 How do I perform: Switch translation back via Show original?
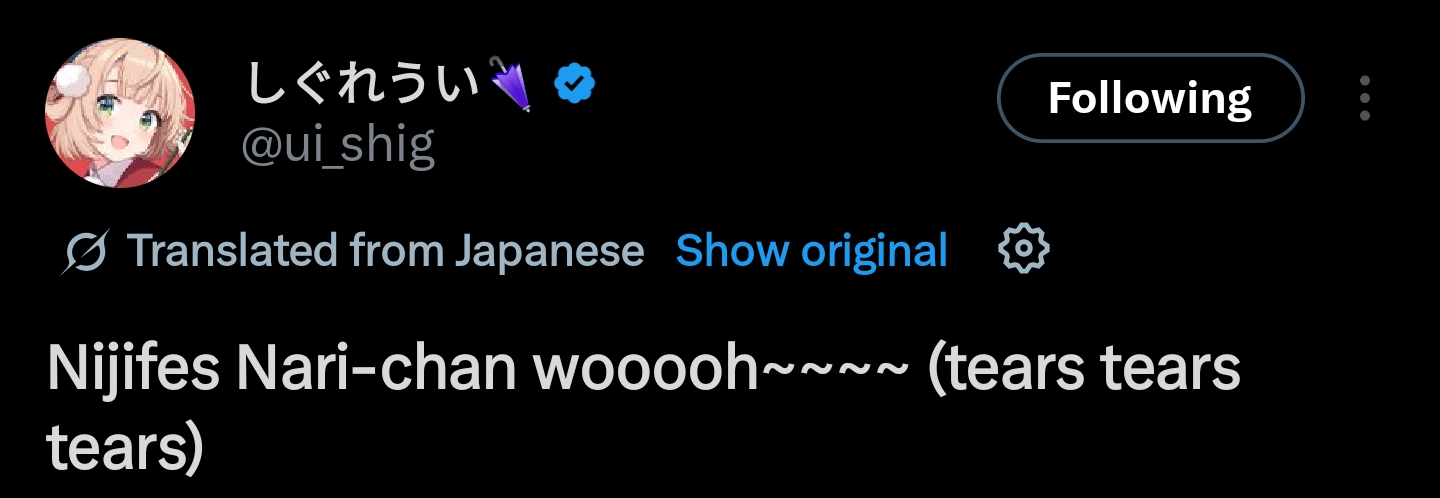pos(811,251)
